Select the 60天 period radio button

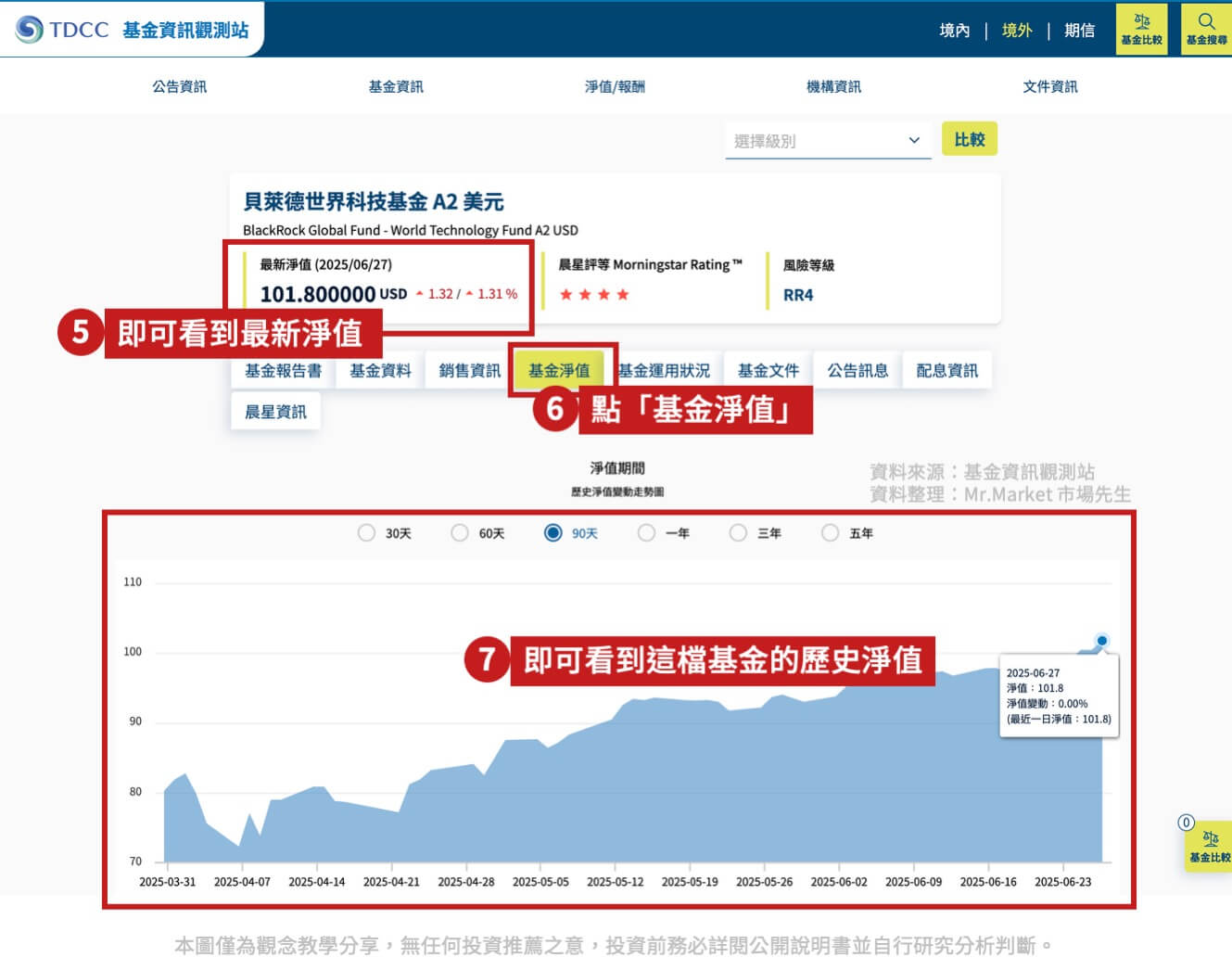click(460, 533)
